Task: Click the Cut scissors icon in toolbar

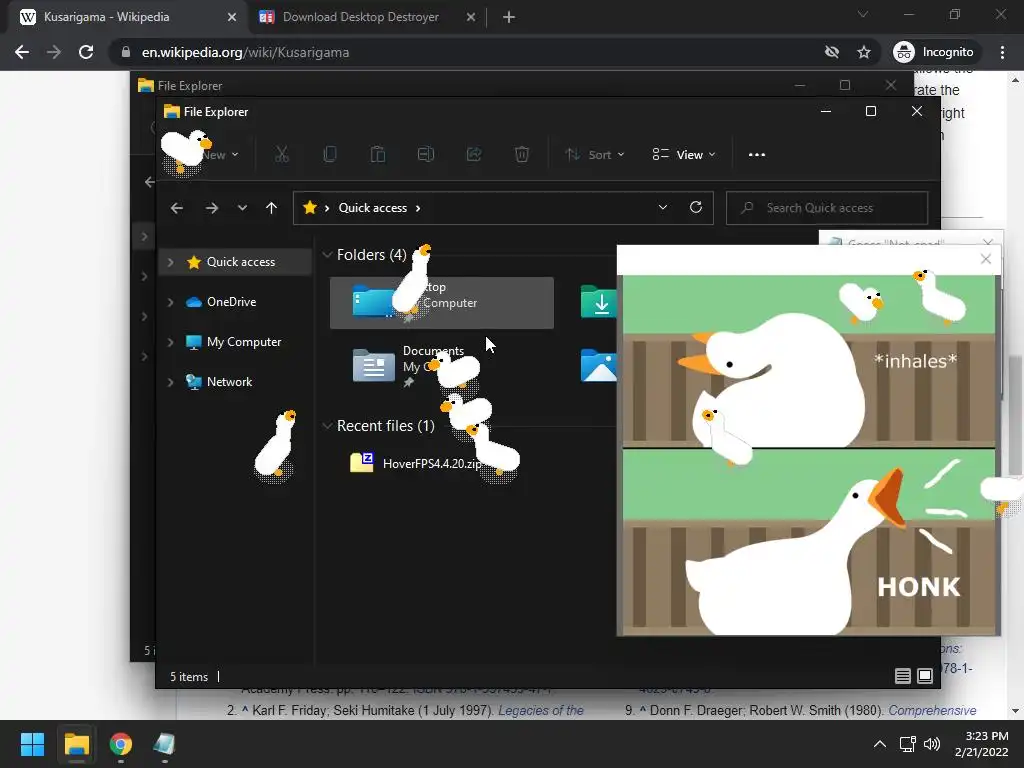Action: coord(281,154)
